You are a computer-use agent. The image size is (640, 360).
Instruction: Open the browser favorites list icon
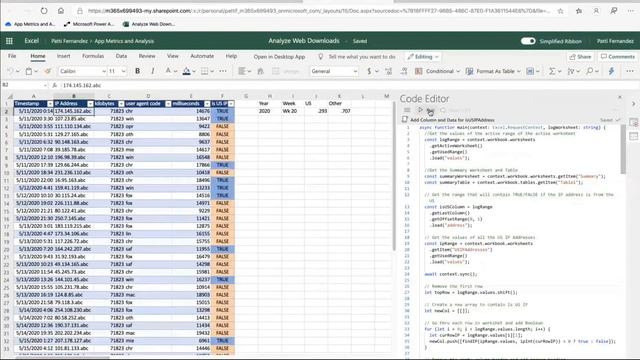pos(579,11)
